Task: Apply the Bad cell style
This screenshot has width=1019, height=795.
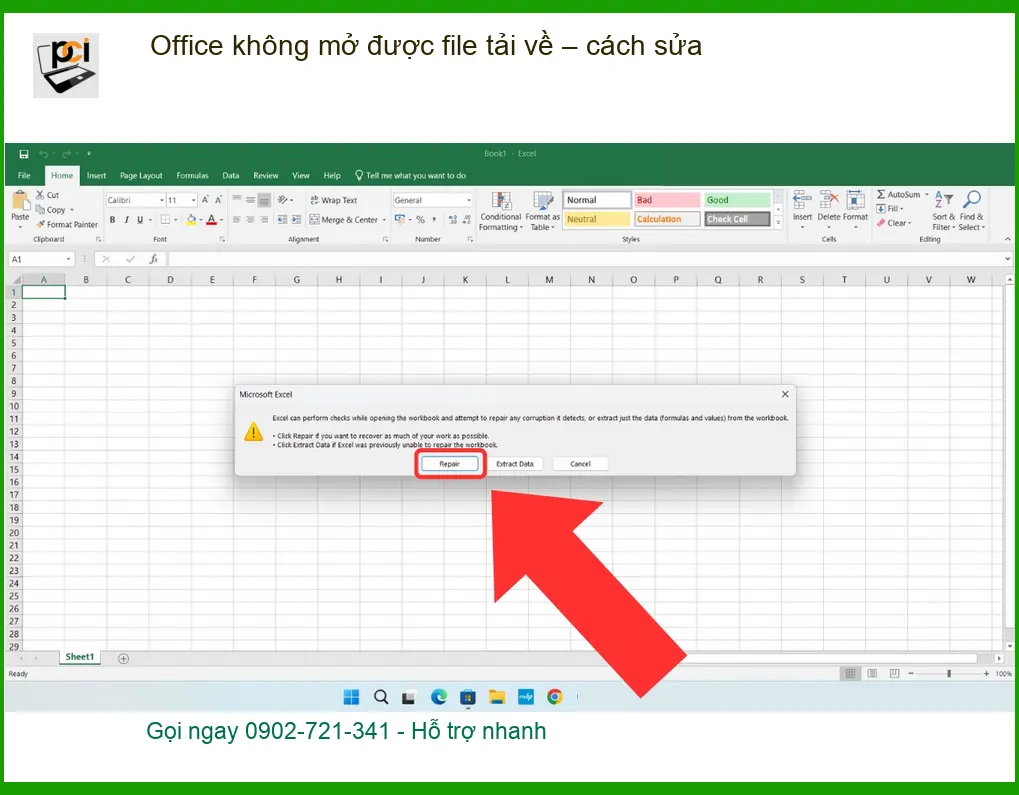Action: pyautogui.click(x=667, y=200)
